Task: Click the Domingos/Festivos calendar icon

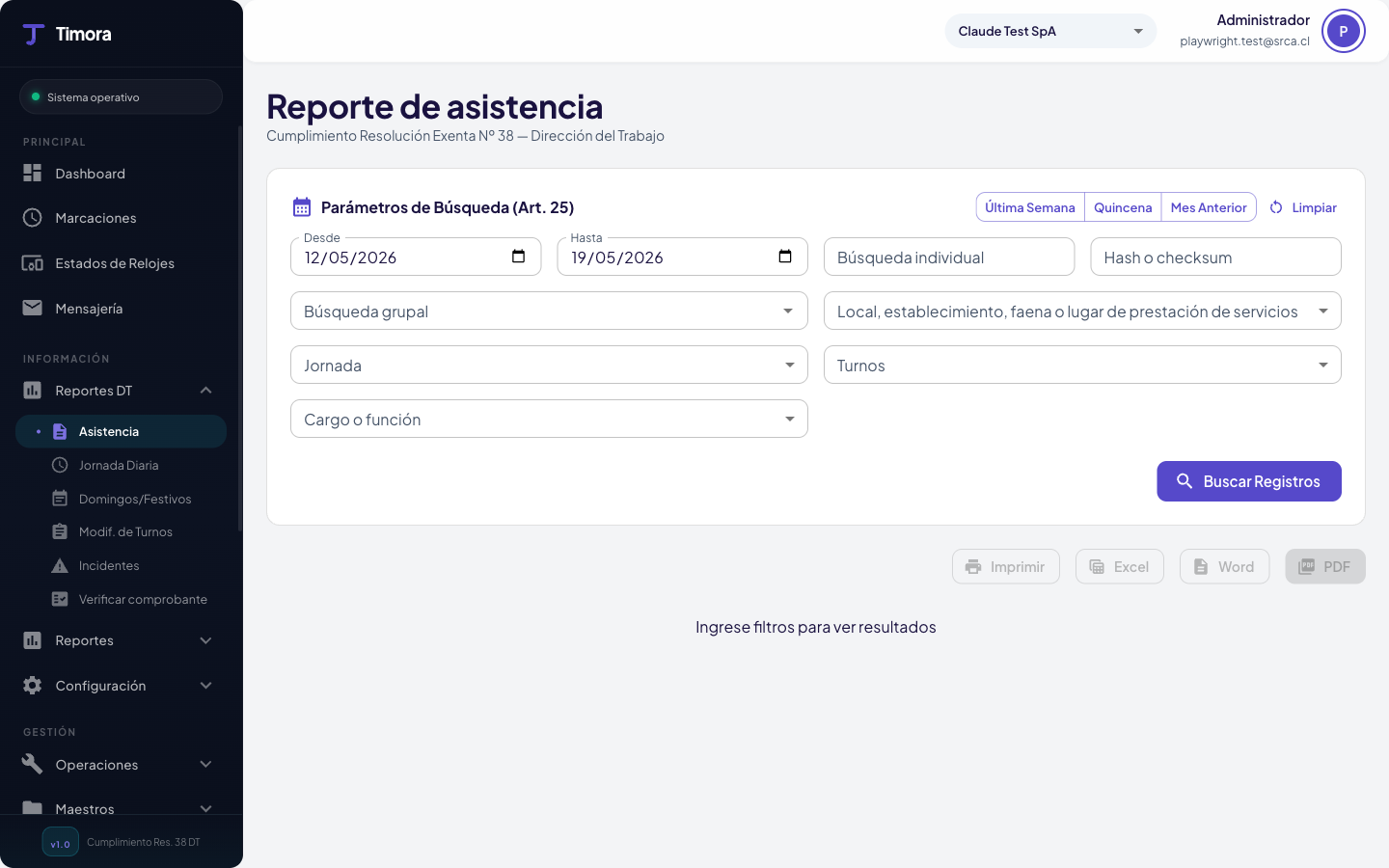Action: (60, 499)
